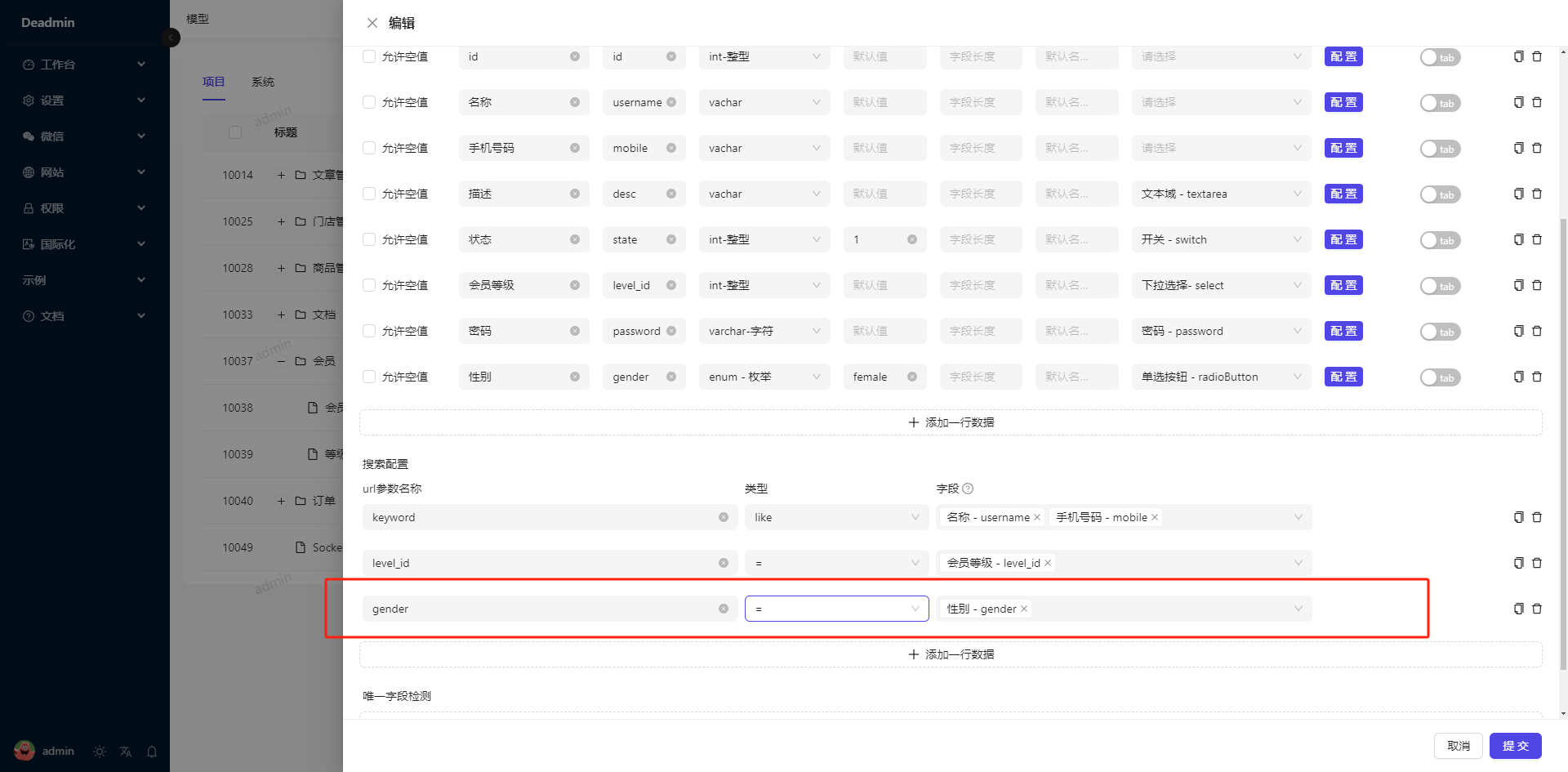Add a row to search configuration
The width and height of the screenshot is (1568, 772).
point(951,654)
